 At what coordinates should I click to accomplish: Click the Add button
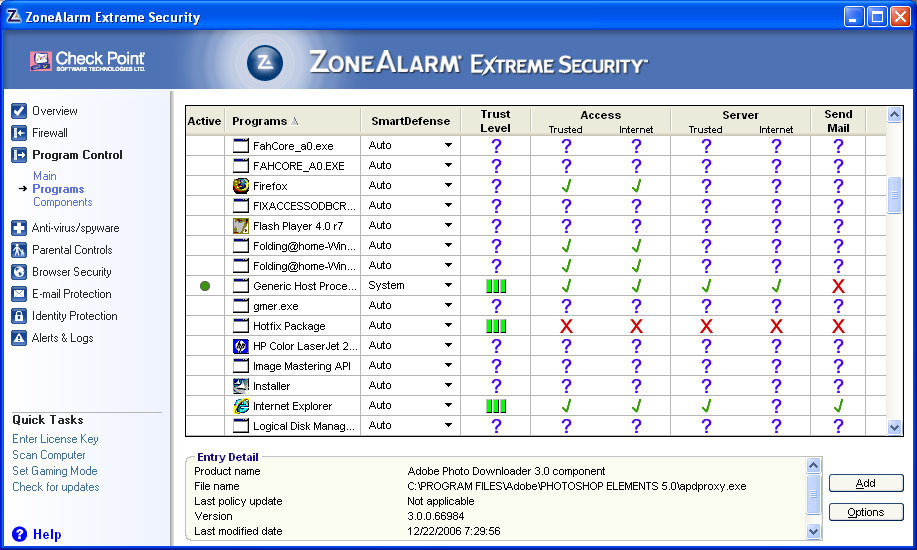pos(866,483)
